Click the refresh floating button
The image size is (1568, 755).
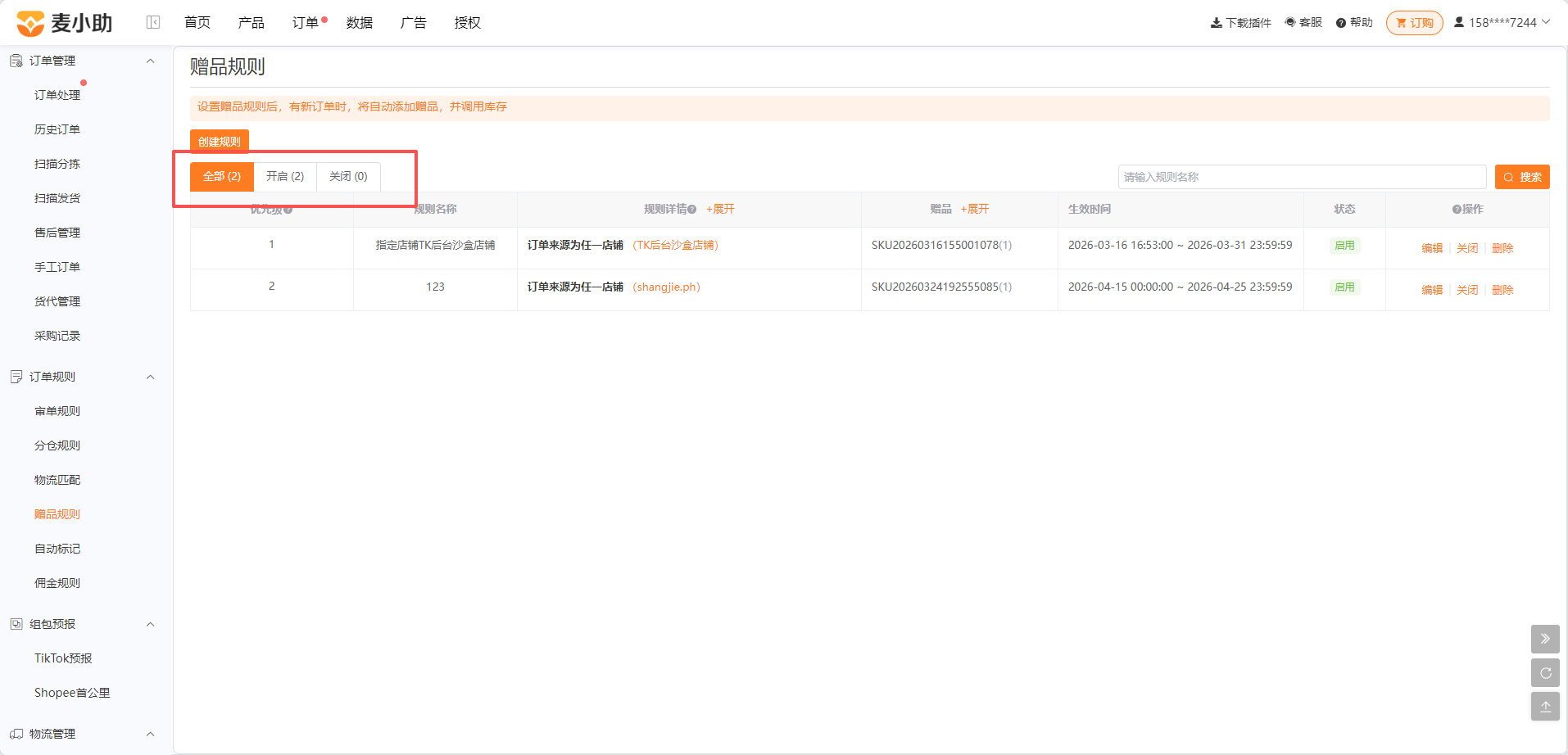click(x=1545, y=673)
